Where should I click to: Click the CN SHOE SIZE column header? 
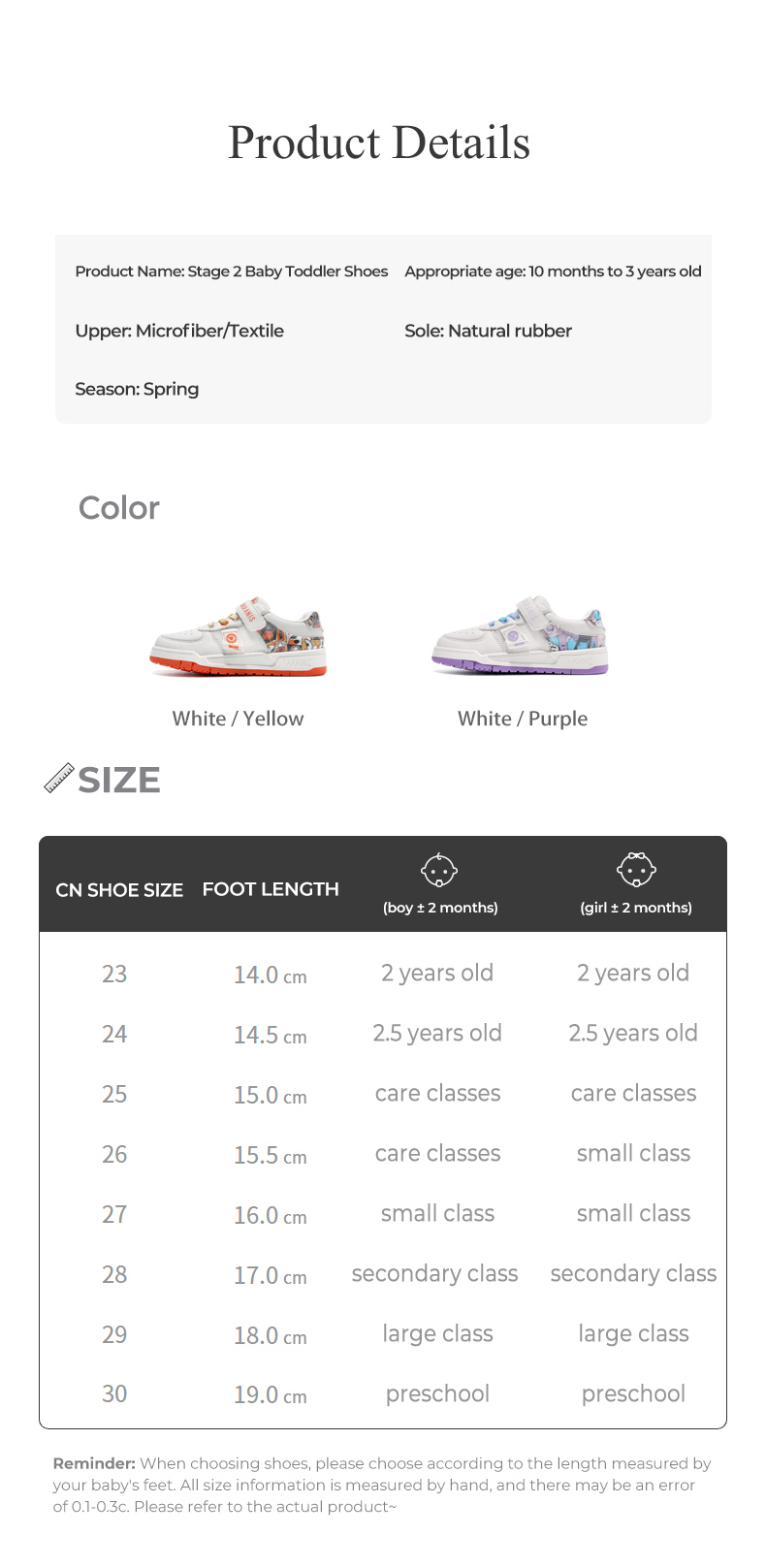coord(119,890)
